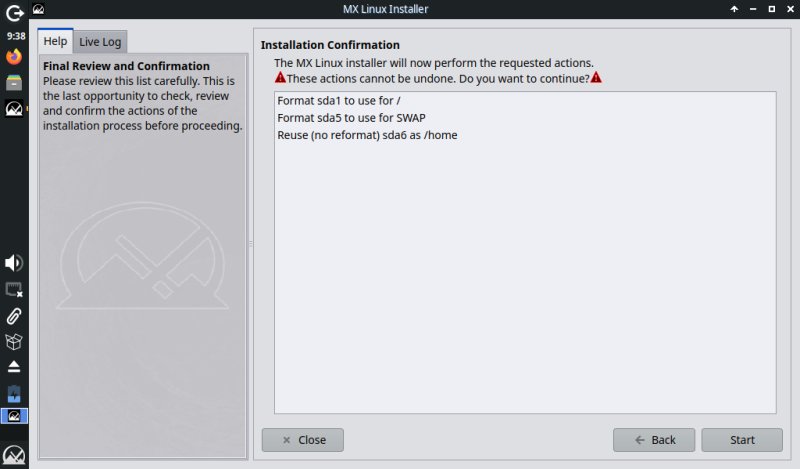Click the Close button in the installer
The image size is (800, 469).
[302, 440]
